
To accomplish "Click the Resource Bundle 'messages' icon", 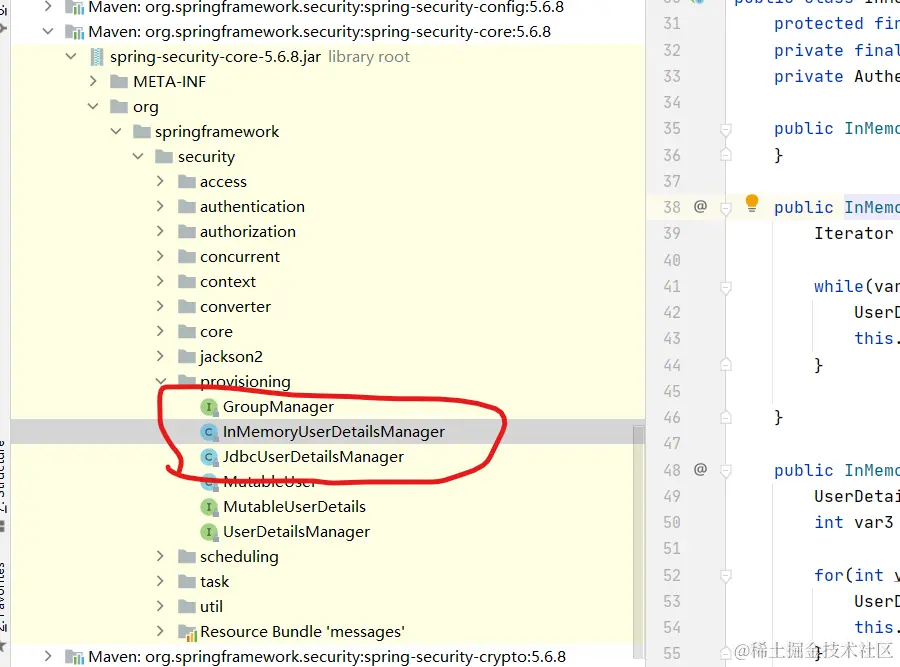I will coord(188,632).
